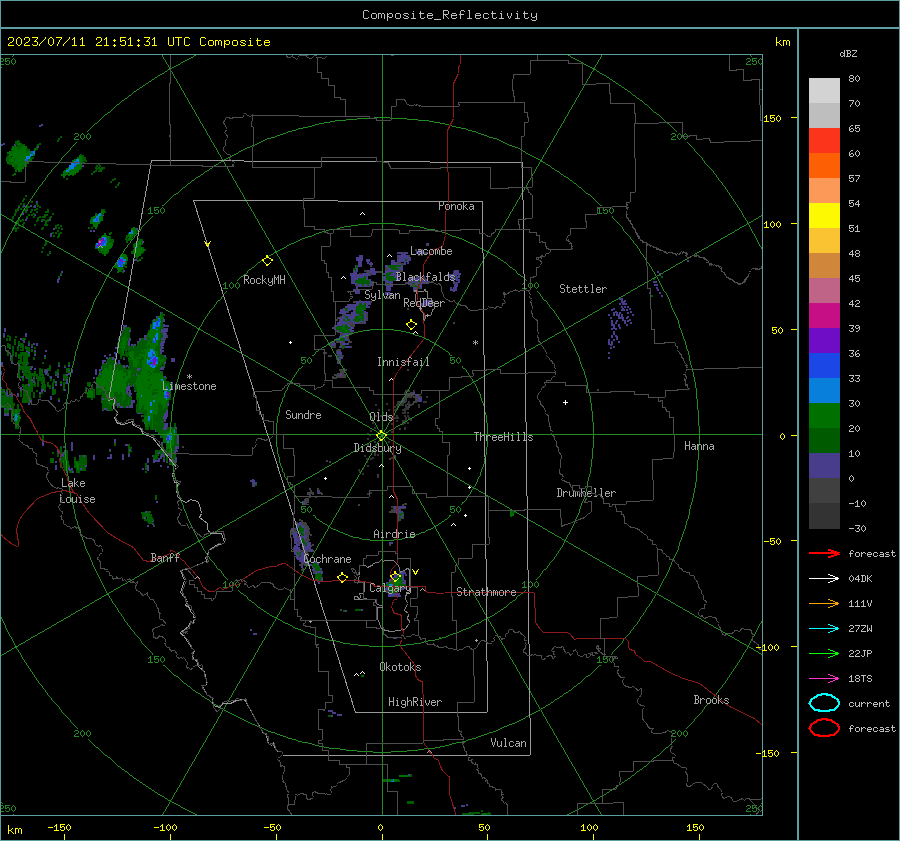
Task: Click the white 04DK arrow icon
Action: click(824, 578)
